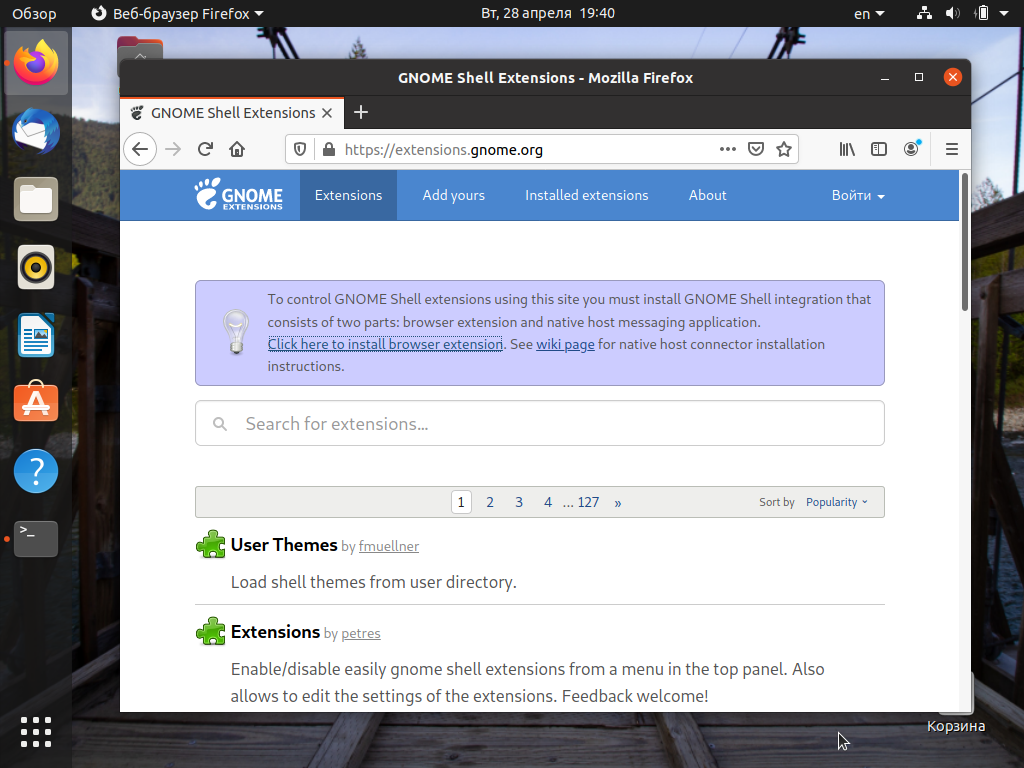
Task: Show applications grid
Action: click(x=36, y=731)
